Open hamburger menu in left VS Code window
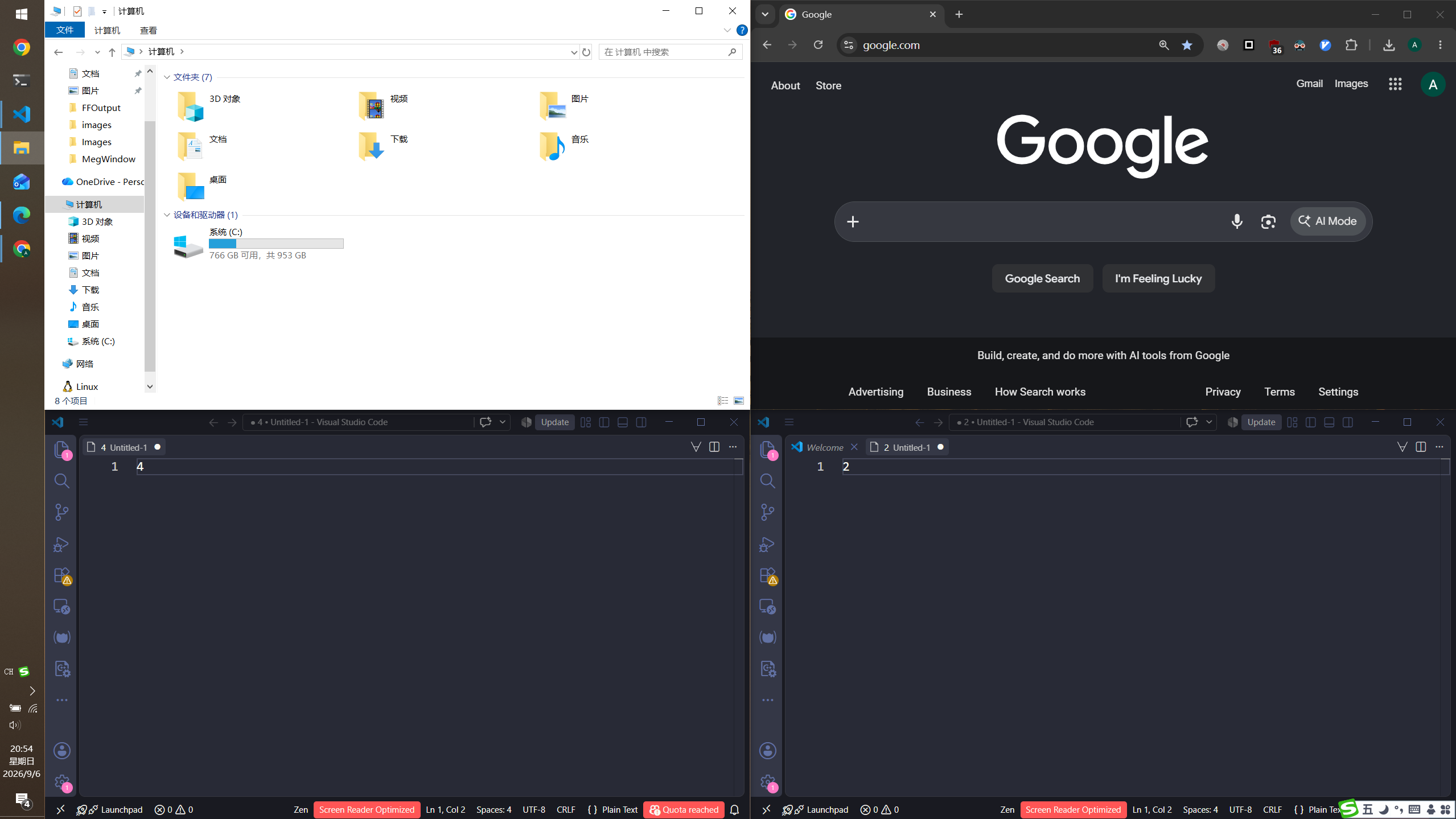This screenshot has width=1456, height=819. pyautogui.click(x=83, y=422)
